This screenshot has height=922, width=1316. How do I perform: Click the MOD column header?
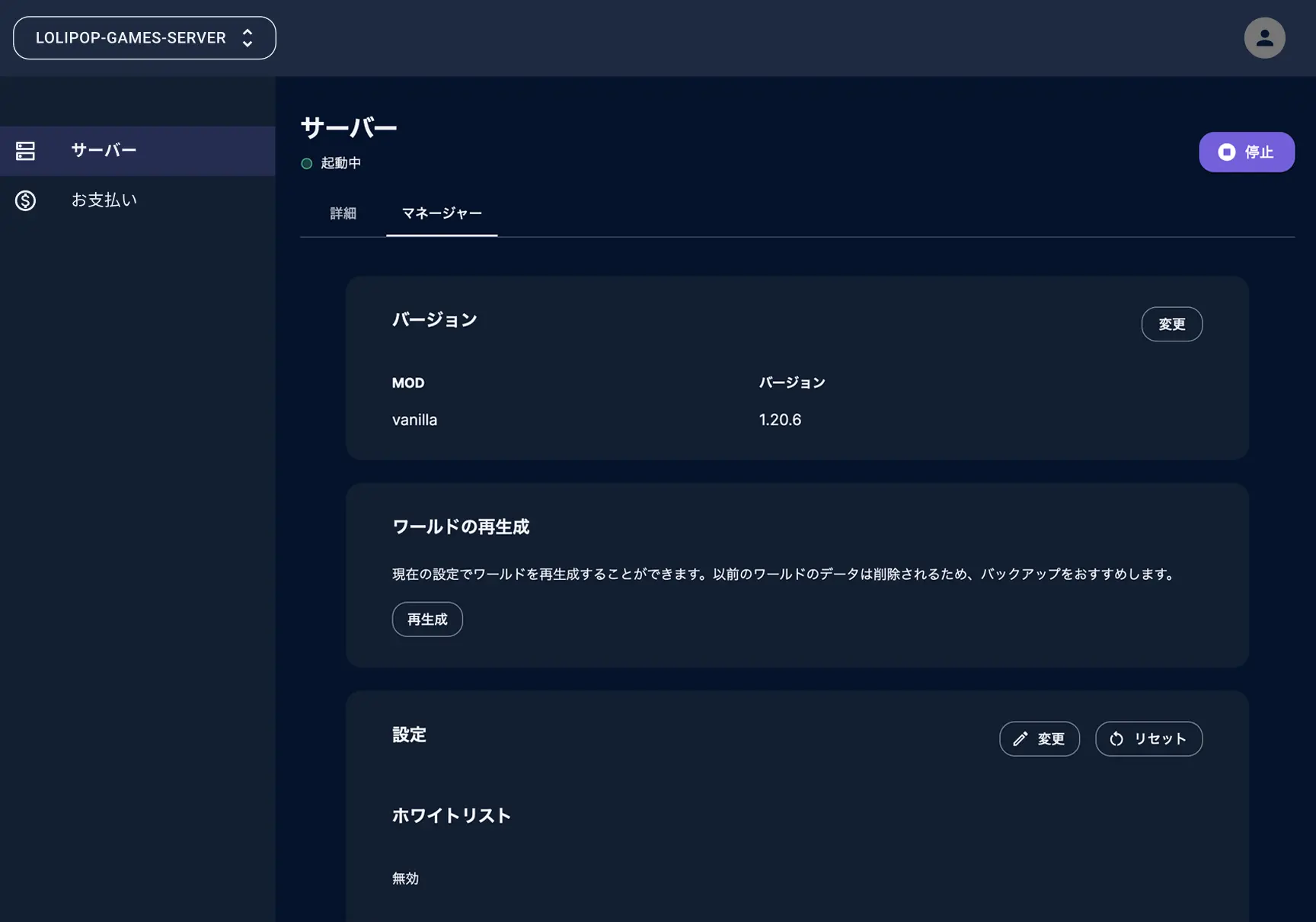click(407, 383)
